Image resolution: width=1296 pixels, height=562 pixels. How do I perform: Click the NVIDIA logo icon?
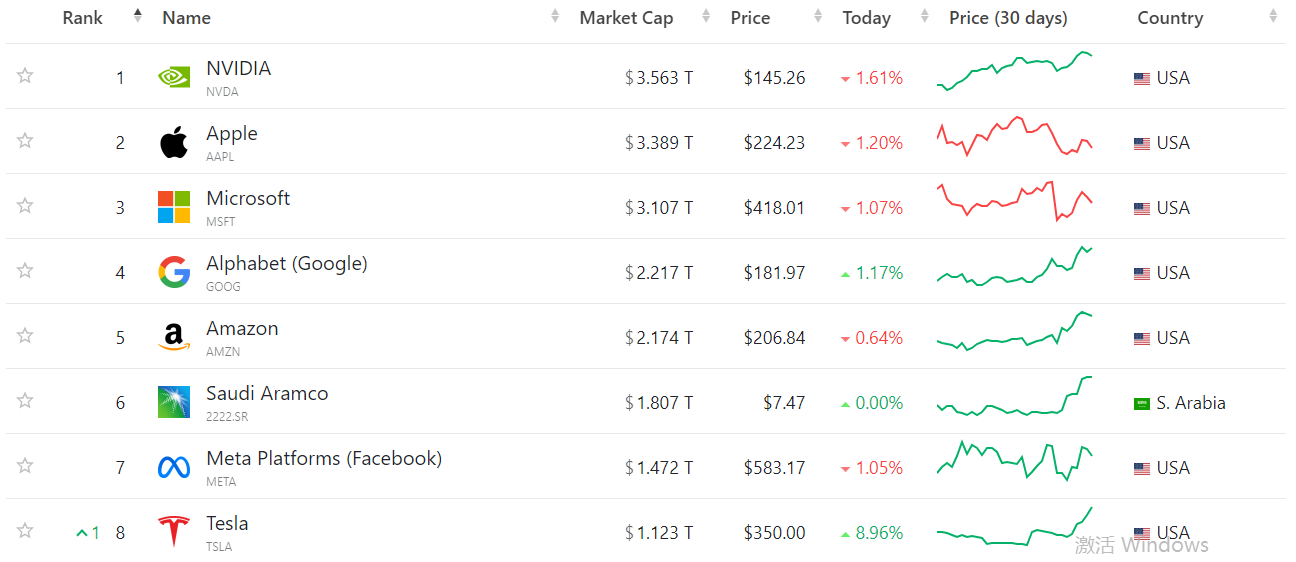point(174,77)
